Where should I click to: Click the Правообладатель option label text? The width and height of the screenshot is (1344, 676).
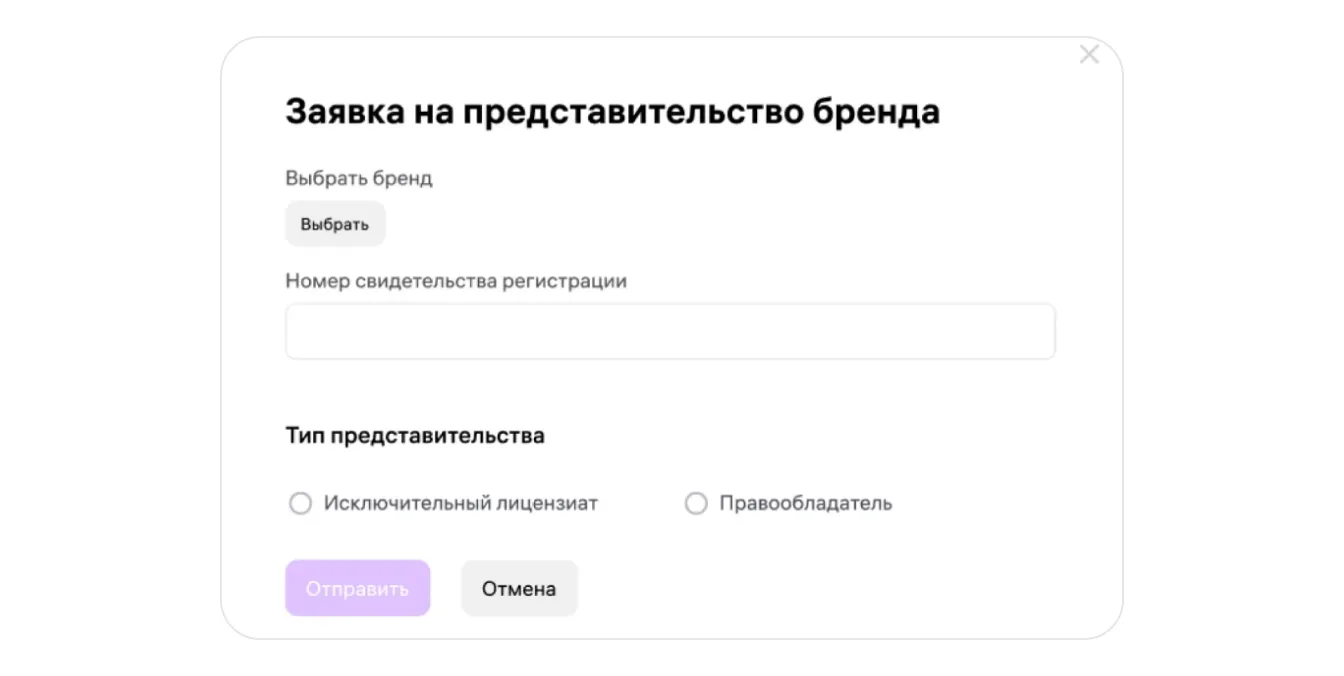pyautogui.click(x=805, y=504)
